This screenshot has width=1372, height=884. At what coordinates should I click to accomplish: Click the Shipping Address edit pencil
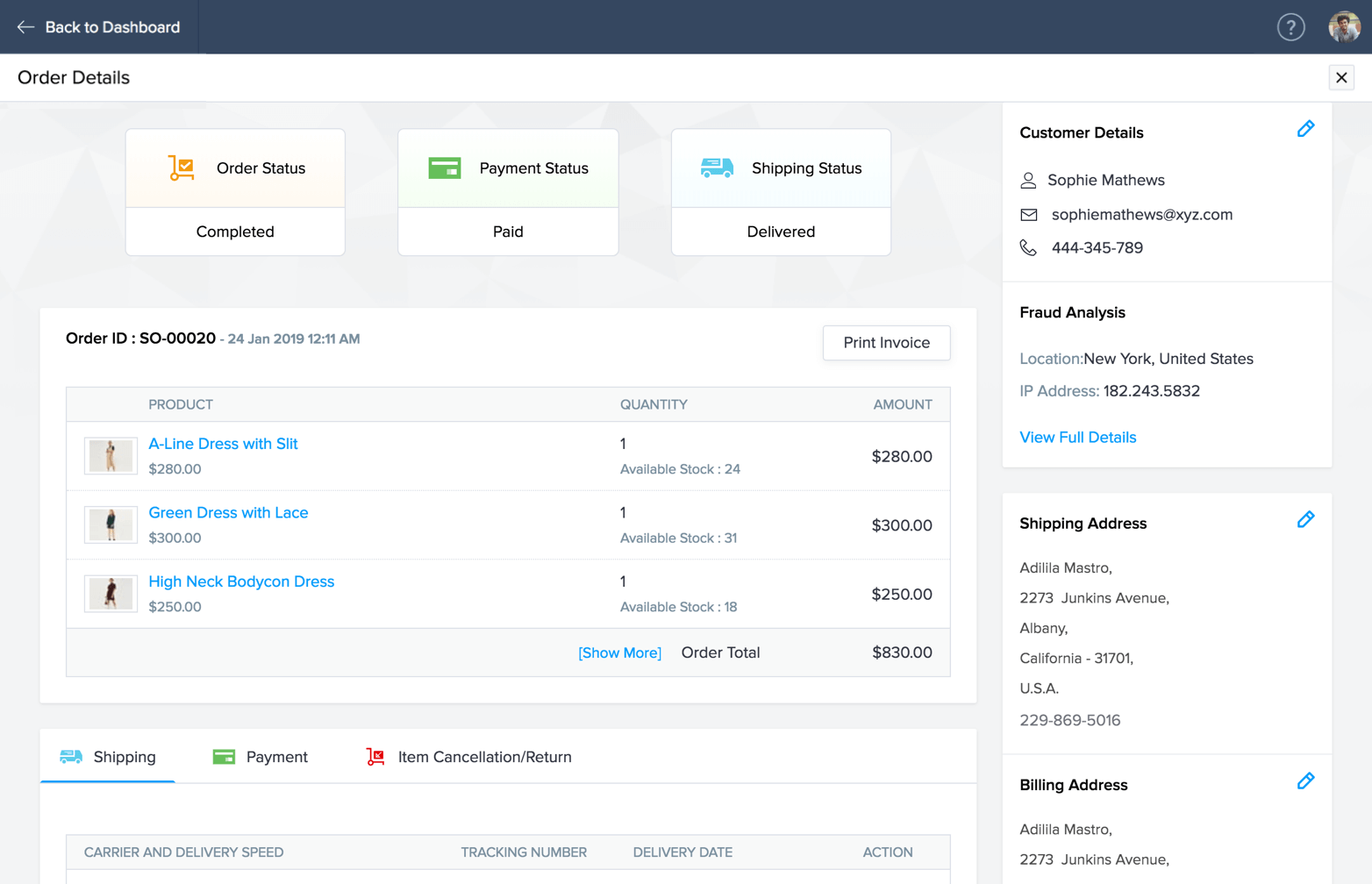1305,520
